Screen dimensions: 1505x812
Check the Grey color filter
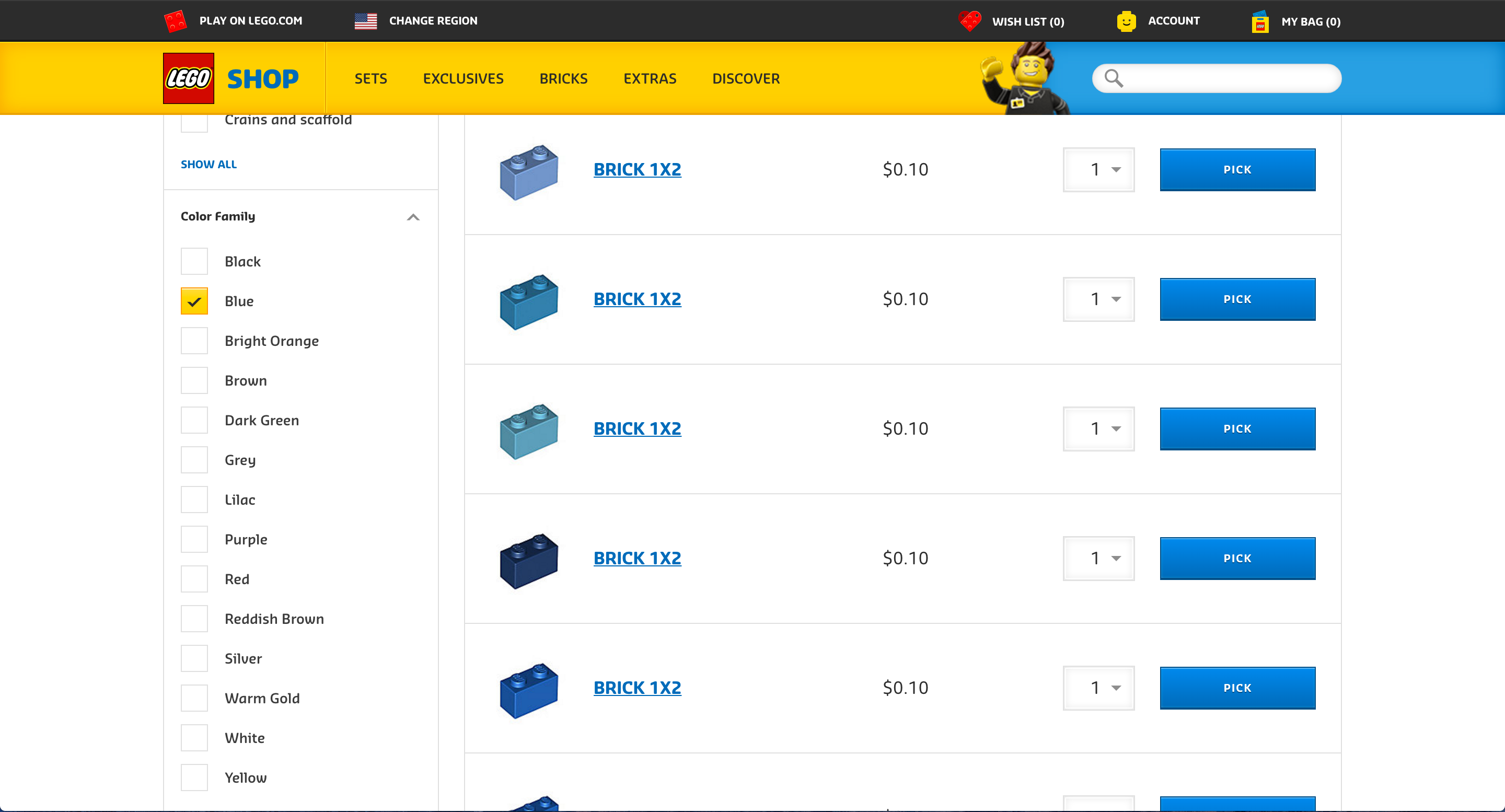point(194,460)
